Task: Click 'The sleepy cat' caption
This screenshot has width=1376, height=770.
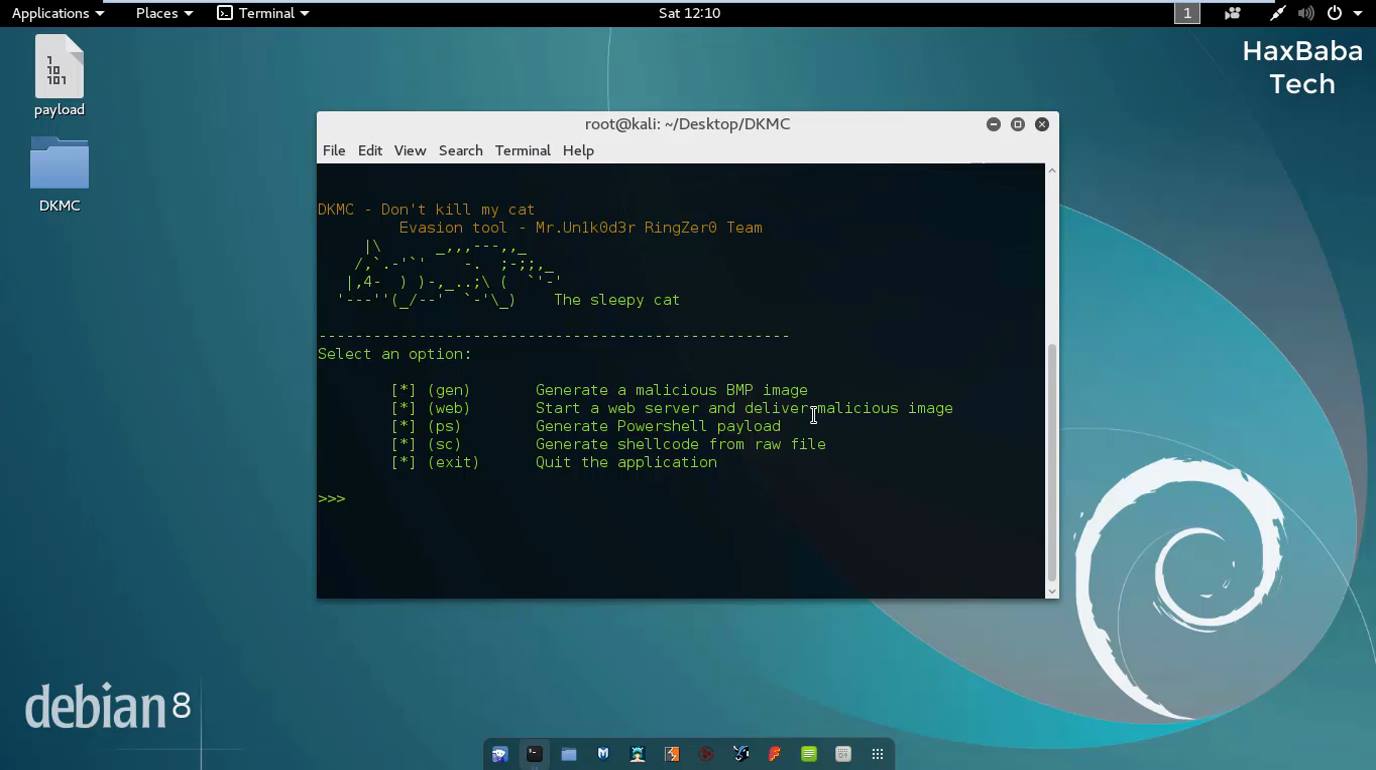Action: (617, 300)
